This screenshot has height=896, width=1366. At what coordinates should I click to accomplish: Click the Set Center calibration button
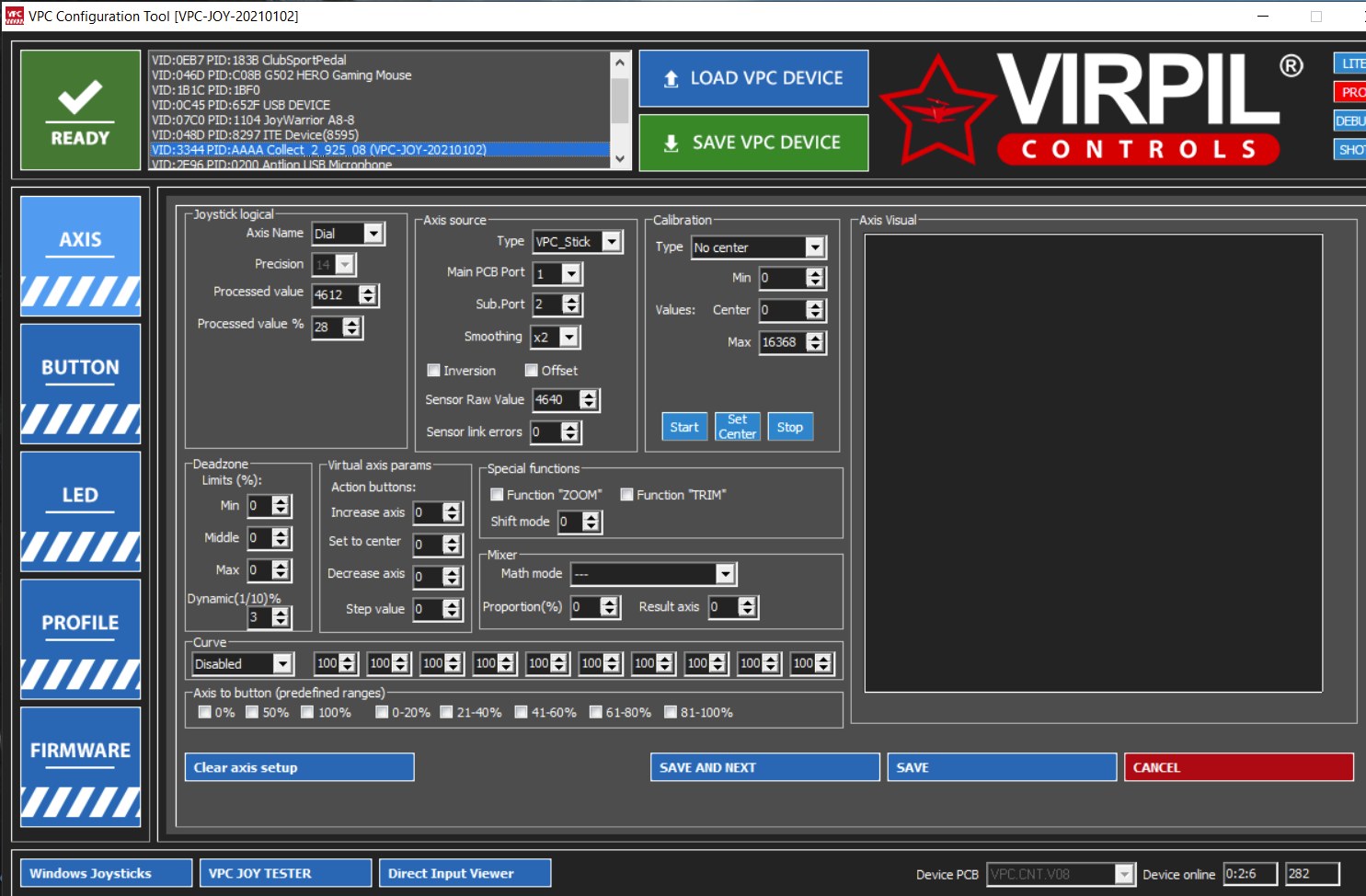[738, 427]
